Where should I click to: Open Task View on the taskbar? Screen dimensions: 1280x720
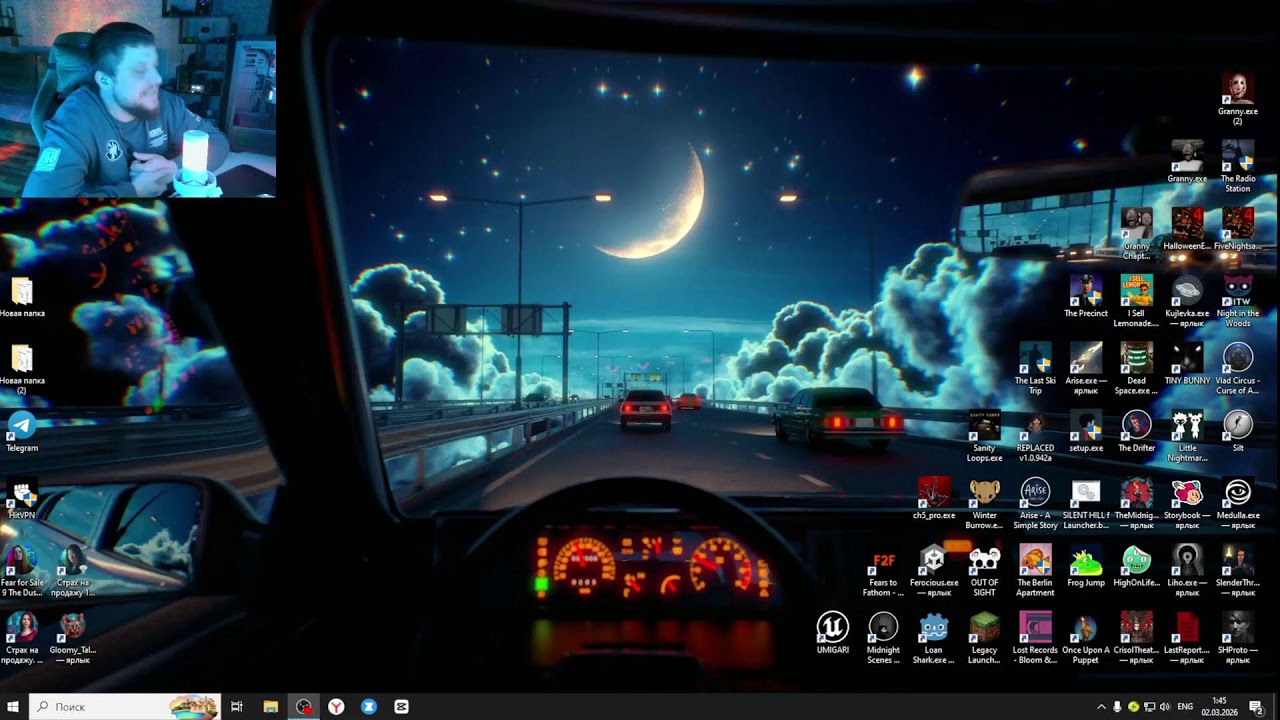click(237, 707)
